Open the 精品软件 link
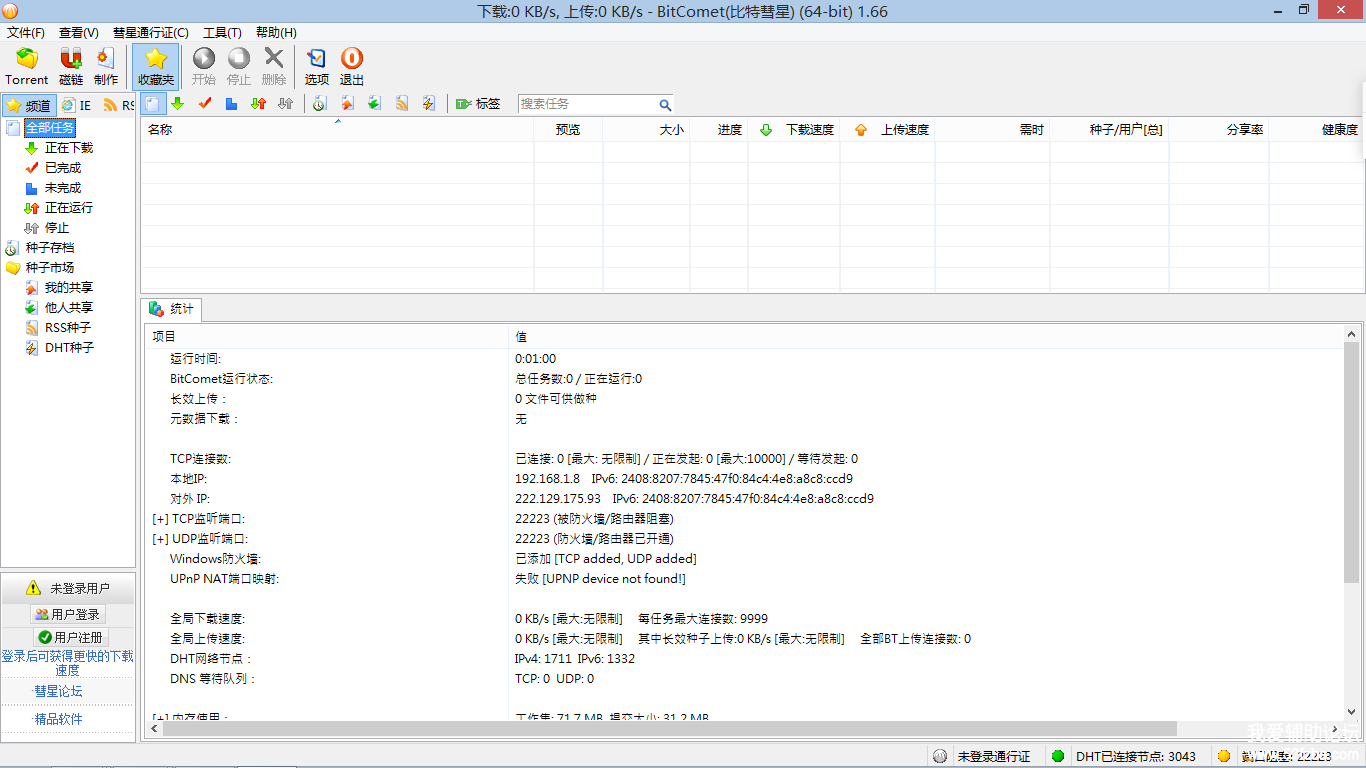 [x=58, y=719]
